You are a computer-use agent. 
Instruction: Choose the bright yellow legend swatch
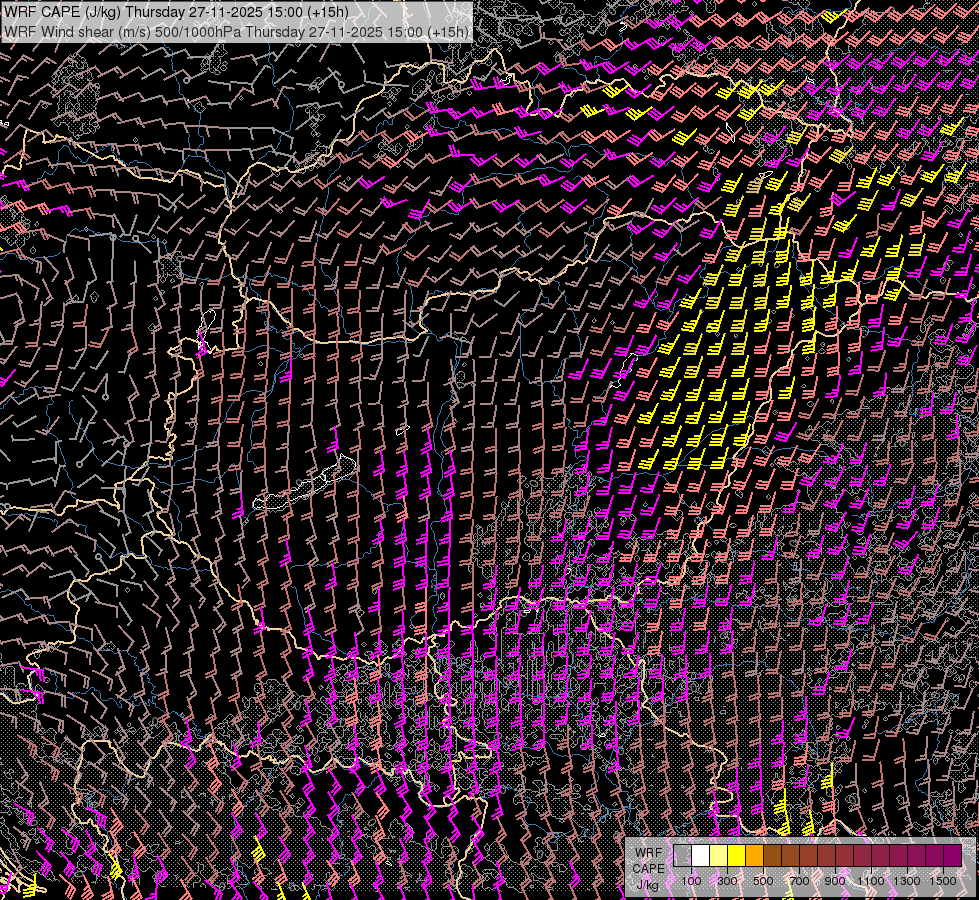[x=736, y=856]
